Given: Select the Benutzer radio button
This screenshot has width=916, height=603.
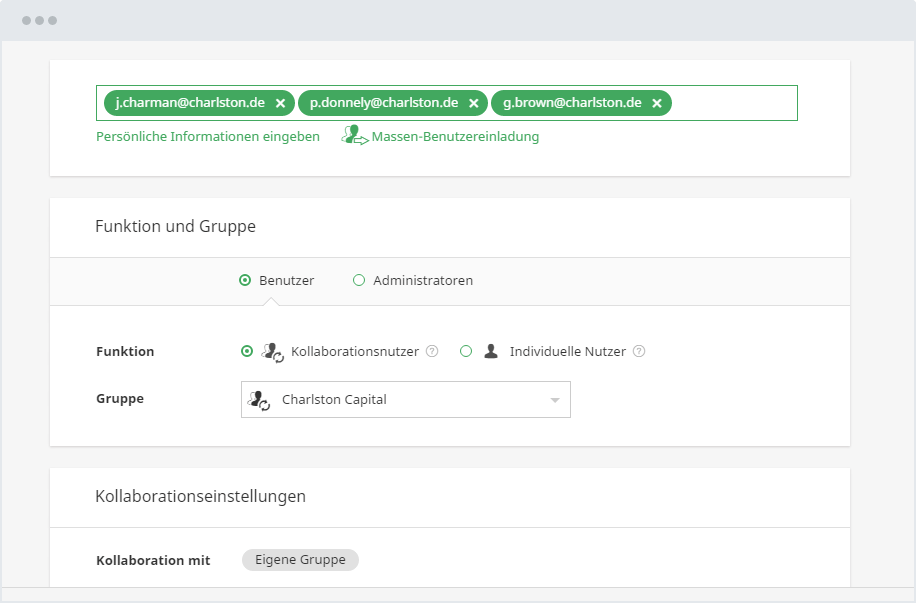Looking at the screenshot, I should 245,280.
